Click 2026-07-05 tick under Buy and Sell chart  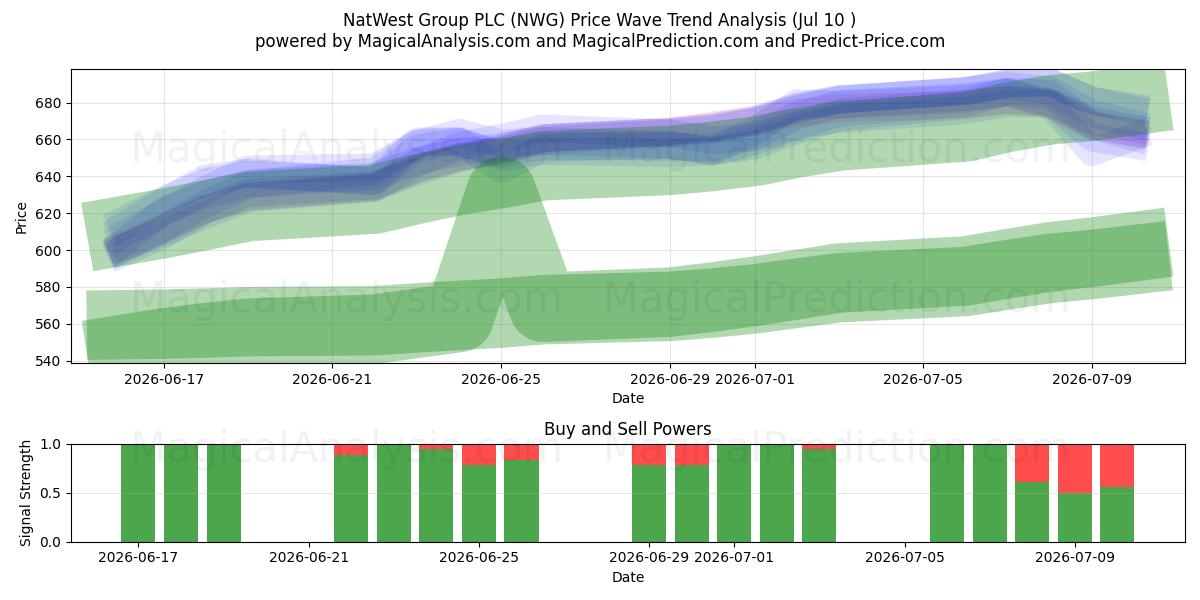905,558
